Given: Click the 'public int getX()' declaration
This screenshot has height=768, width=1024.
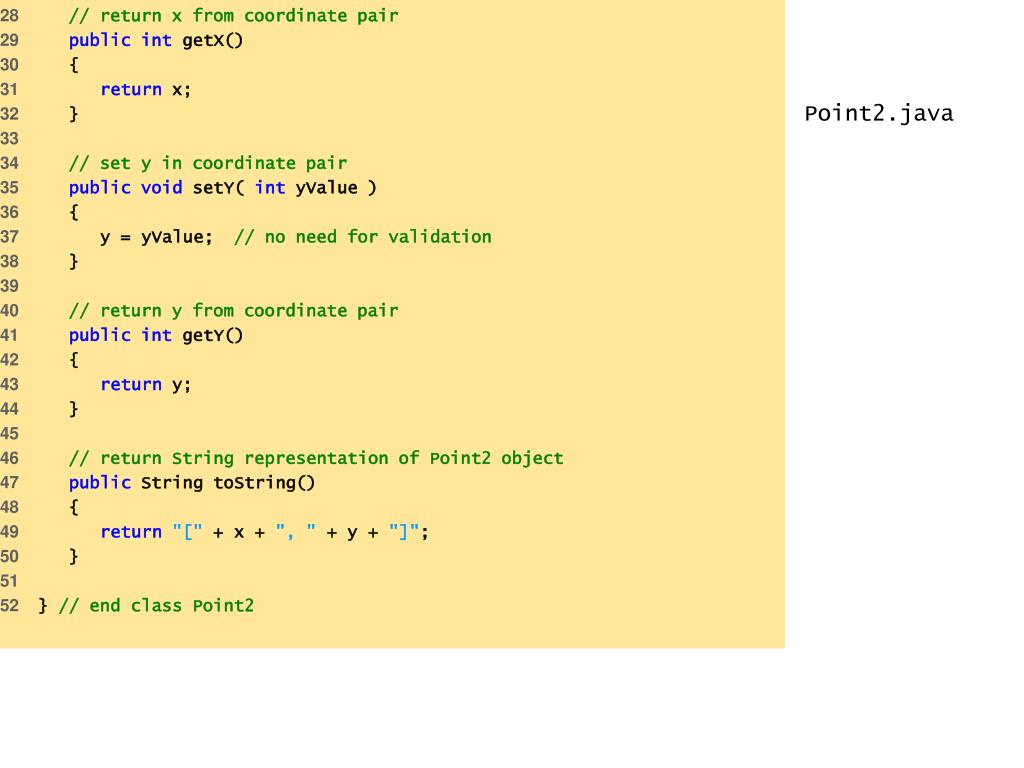Looking at the screenshot, I should 156,40.
